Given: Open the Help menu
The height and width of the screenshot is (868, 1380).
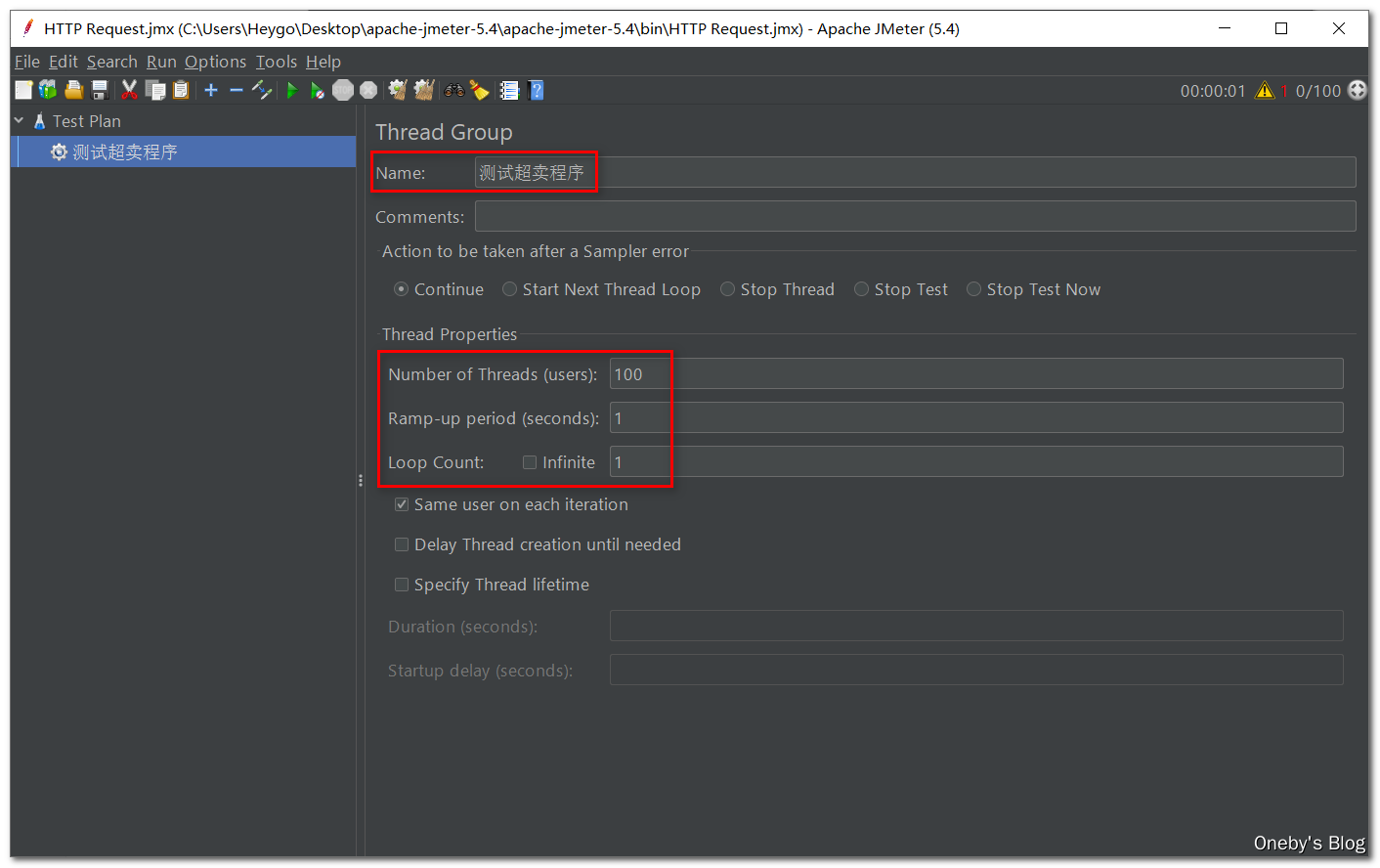Looking at the screenshot, I should click(323, 62).
